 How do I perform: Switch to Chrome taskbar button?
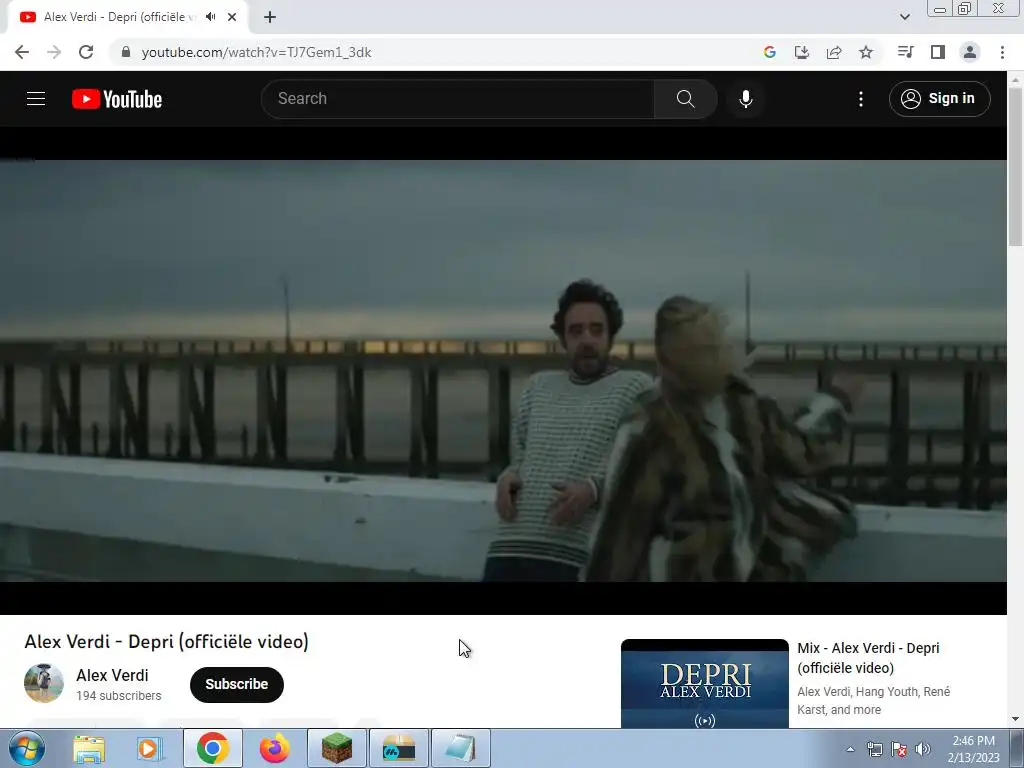click(212, 748)
